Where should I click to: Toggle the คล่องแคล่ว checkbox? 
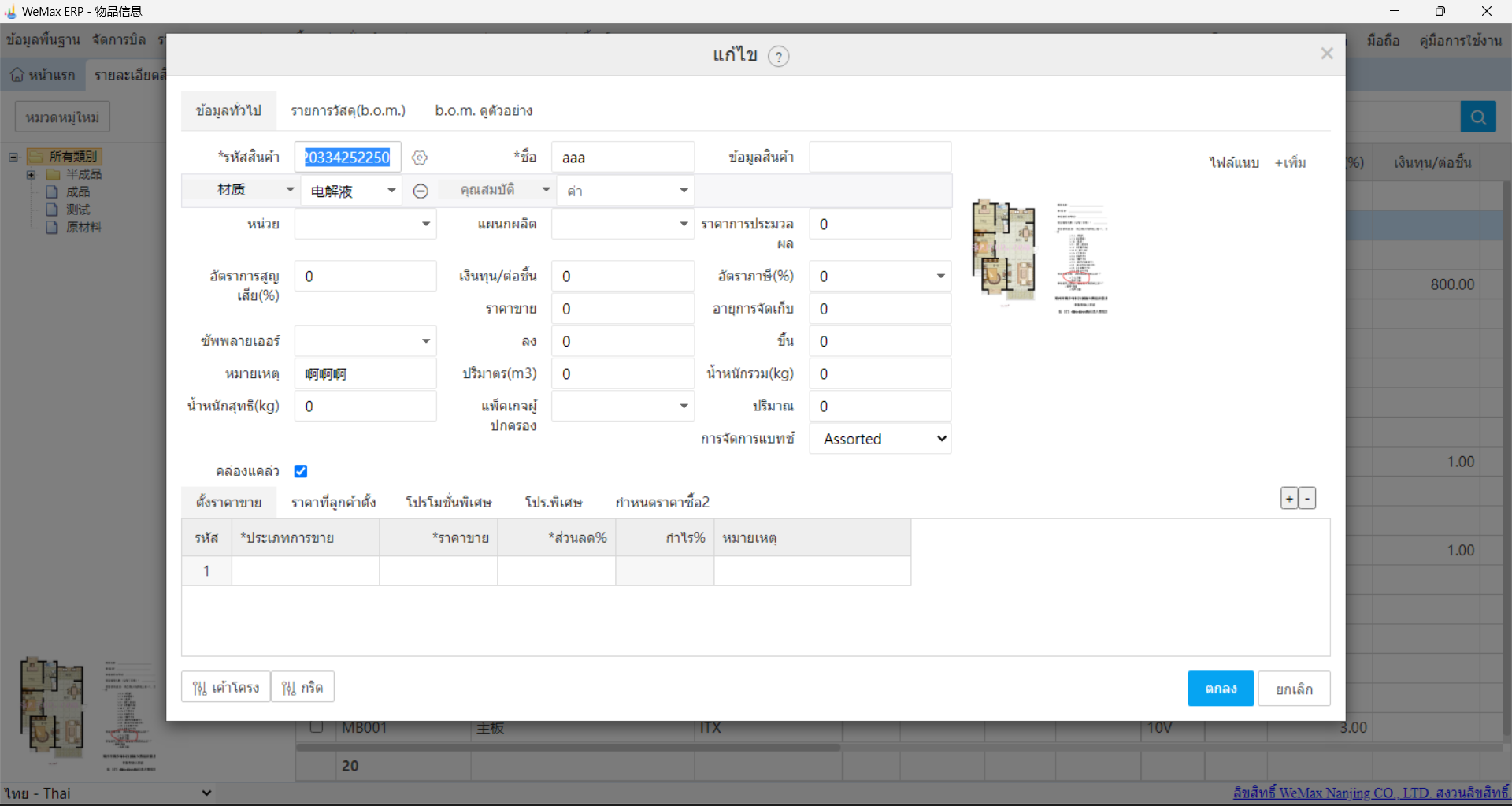tap(301, 471)
